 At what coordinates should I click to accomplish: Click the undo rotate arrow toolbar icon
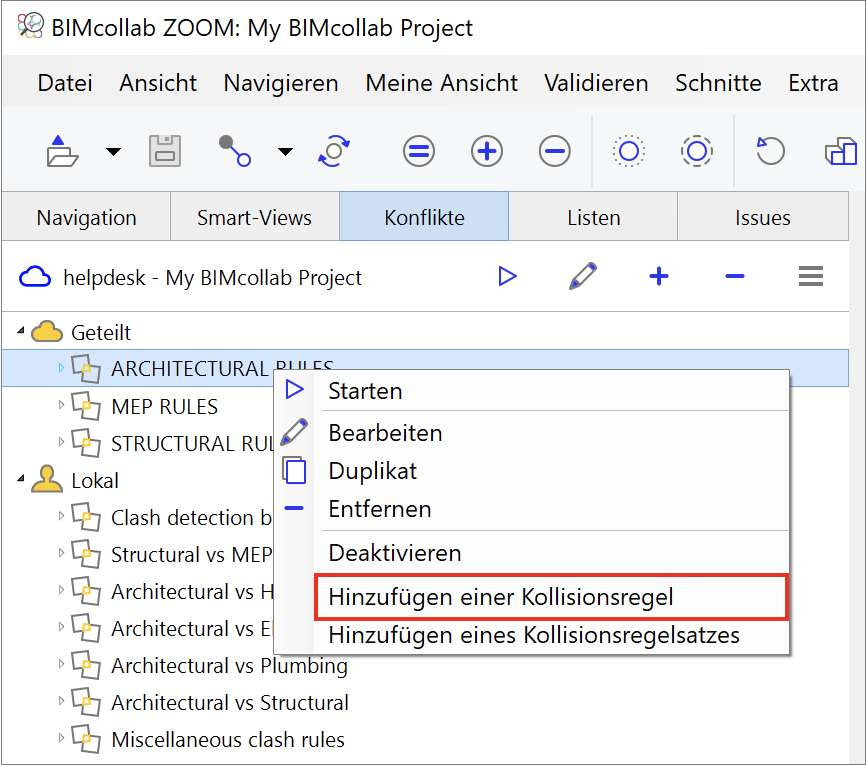[770, 151]
